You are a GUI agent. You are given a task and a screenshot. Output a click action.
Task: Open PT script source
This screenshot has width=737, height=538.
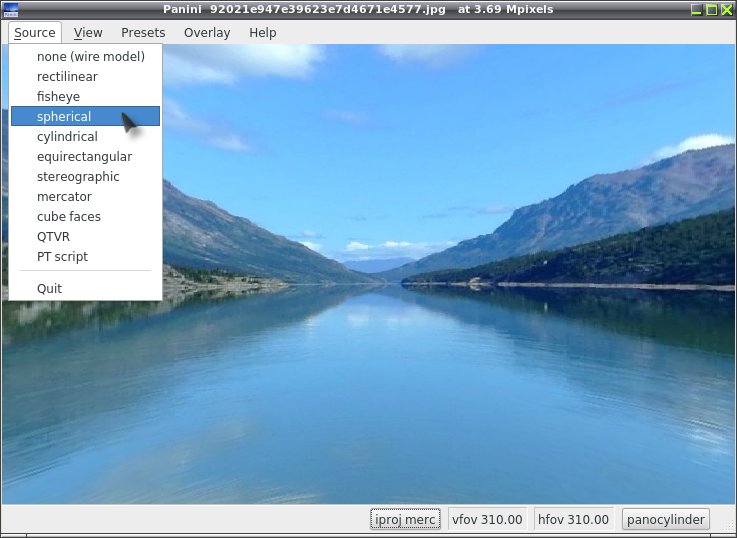coord(86,257)
